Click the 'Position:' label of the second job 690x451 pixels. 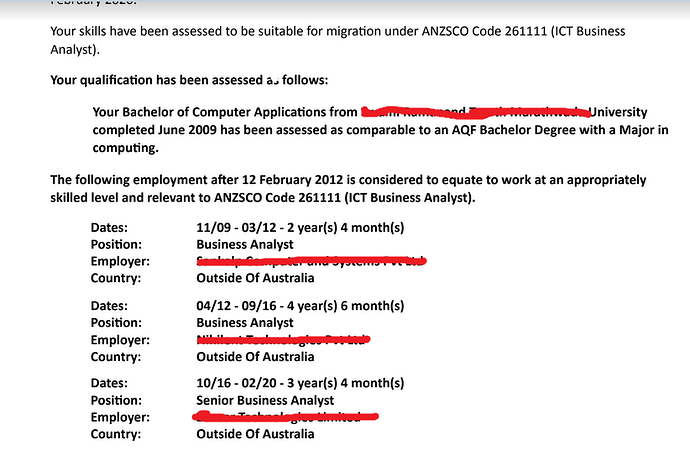[x=116, y=323]
